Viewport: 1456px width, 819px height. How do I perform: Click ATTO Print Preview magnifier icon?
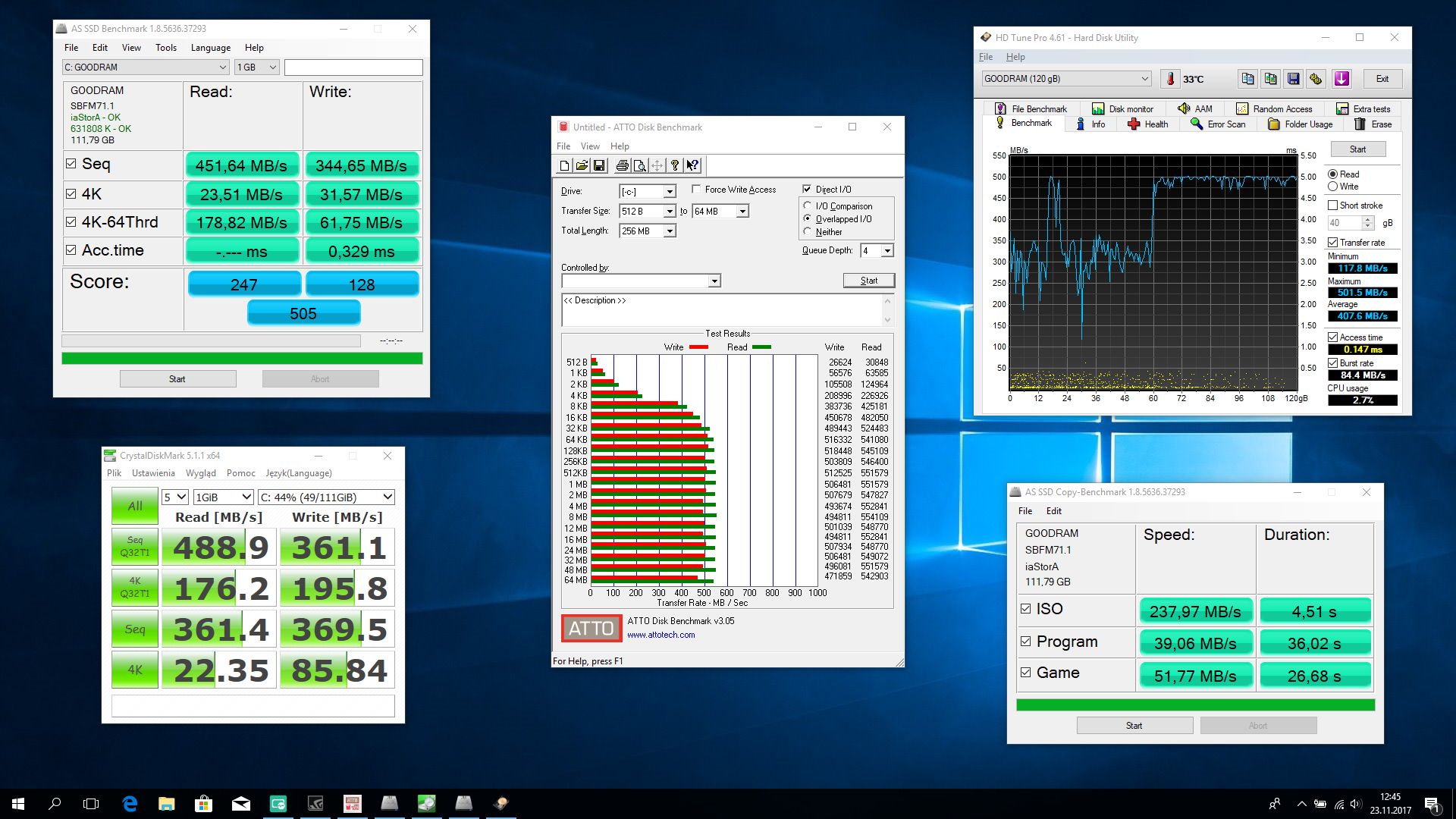639,166
